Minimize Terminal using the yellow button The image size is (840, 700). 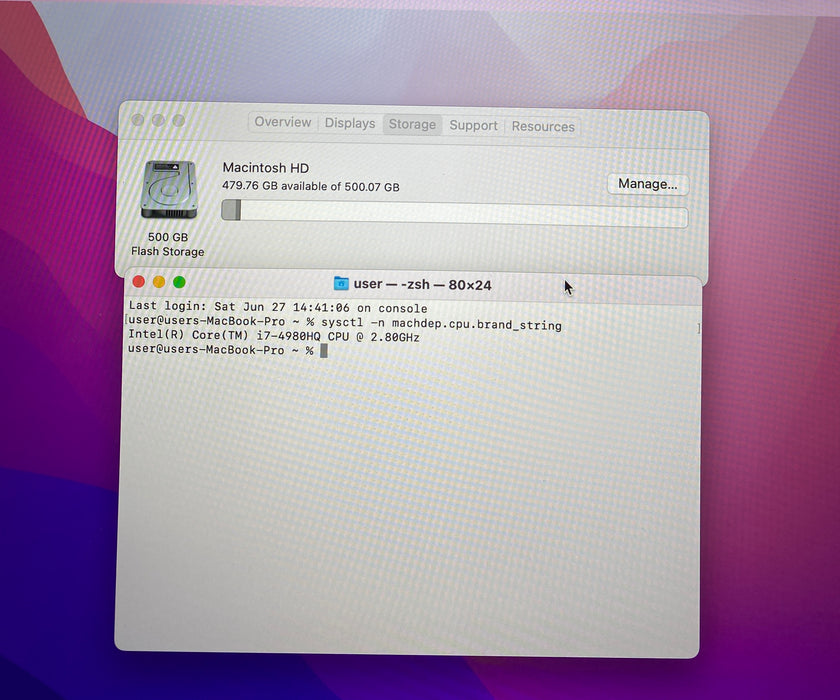(x=159, y=282)
